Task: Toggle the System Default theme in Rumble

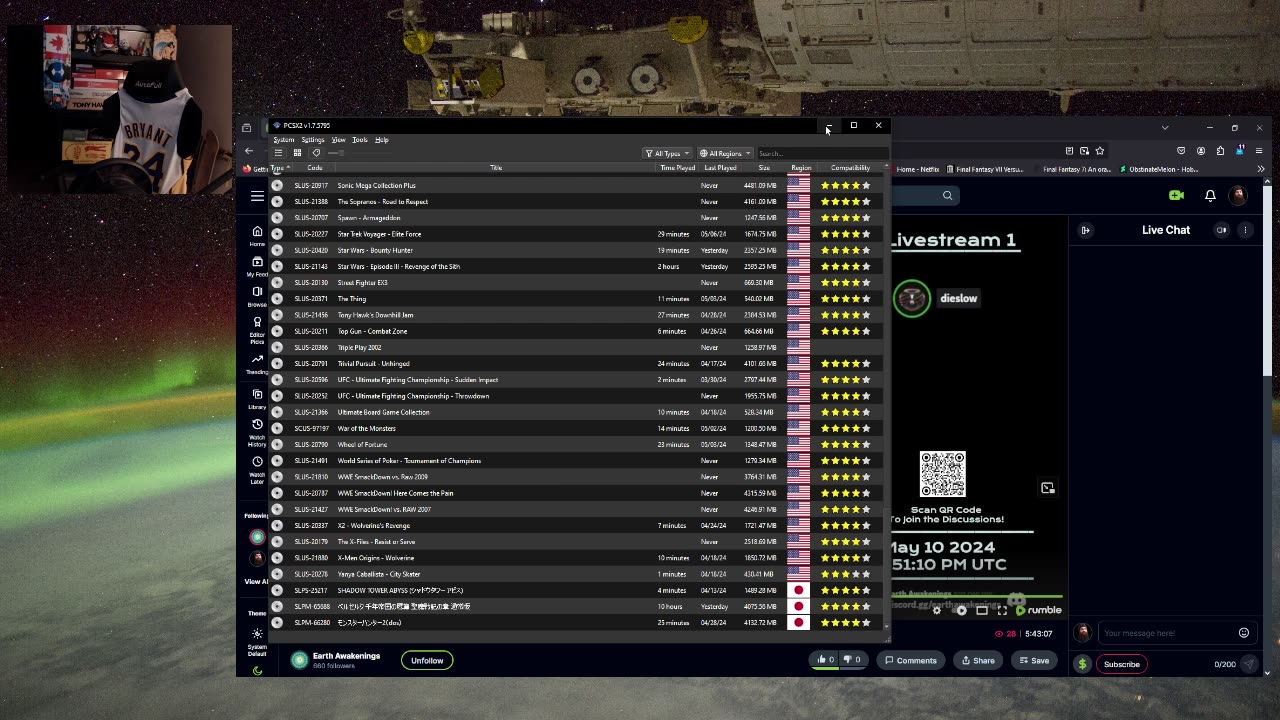Action: (257, 640)
